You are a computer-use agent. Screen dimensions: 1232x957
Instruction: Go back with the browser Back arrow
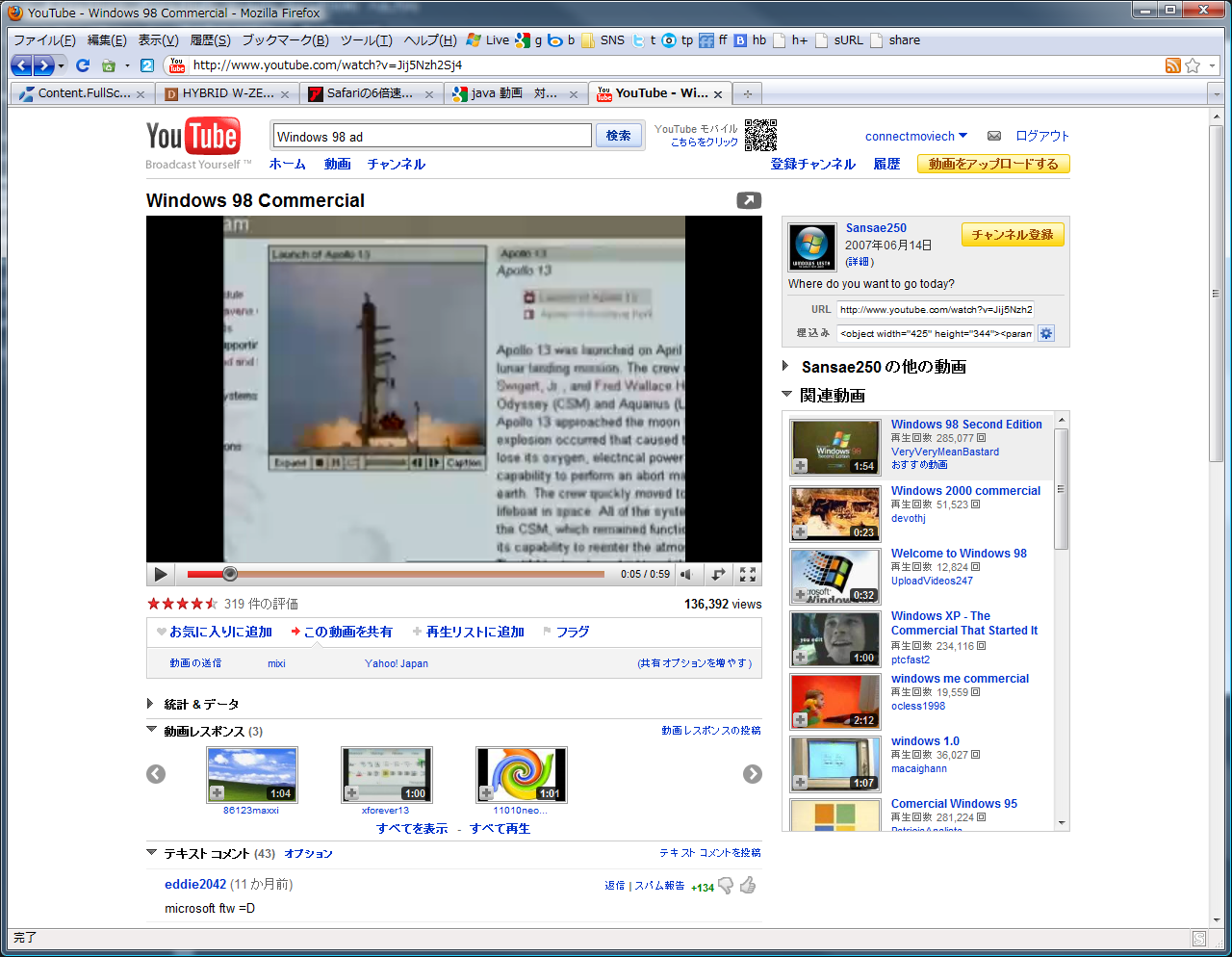tap(21, 65)
